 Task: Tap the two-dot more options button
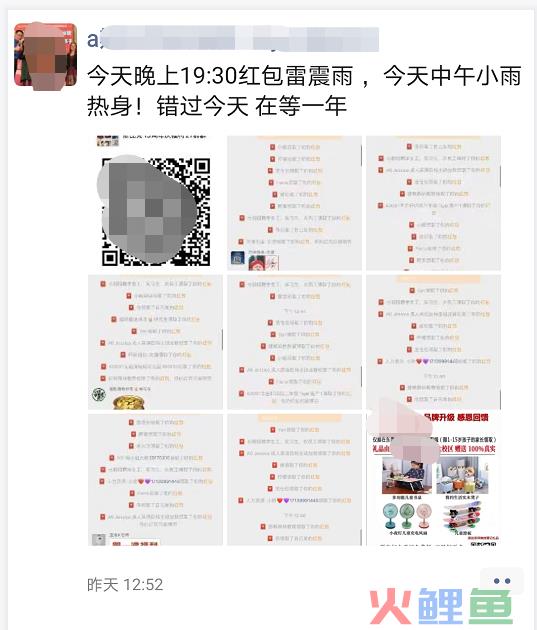coord(502,581)
